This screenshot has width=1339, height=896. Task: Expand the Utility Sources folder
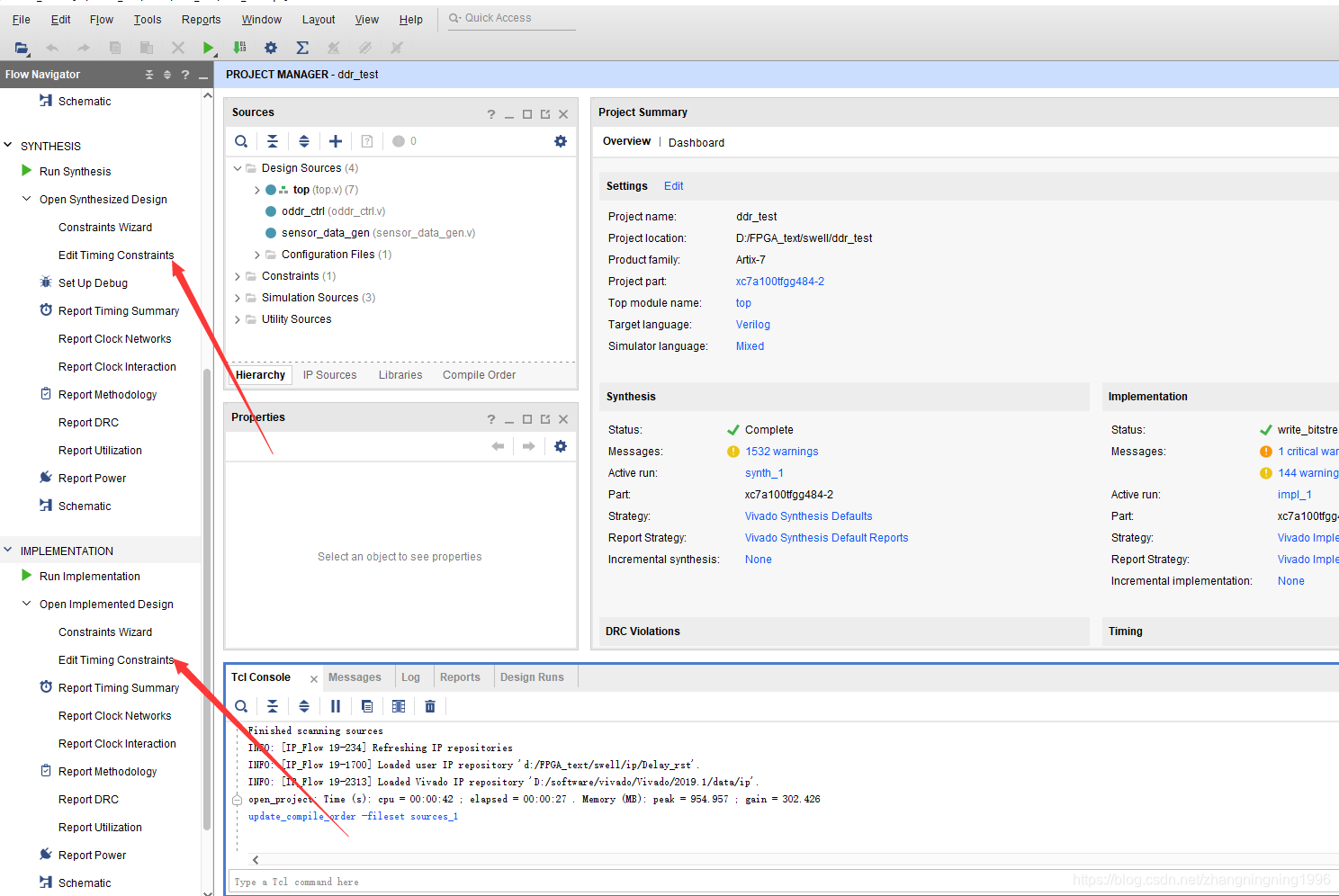238,319
